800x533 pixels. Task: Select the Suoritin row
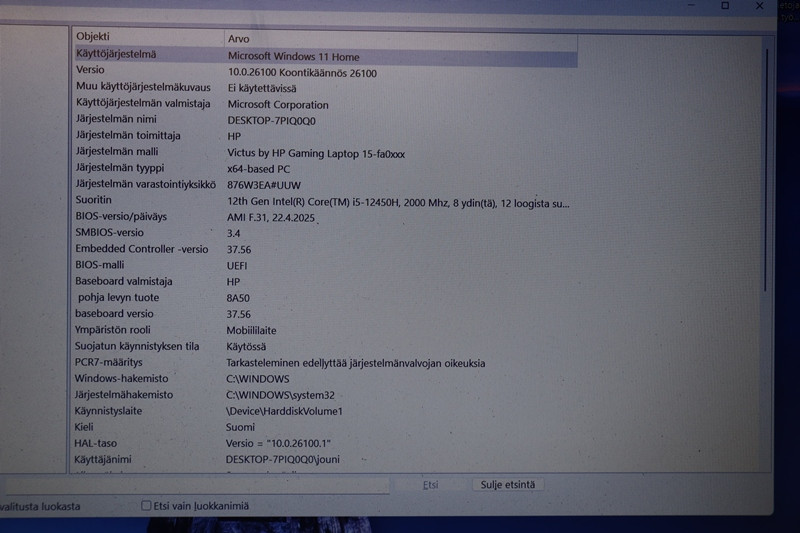coord(326,201)
